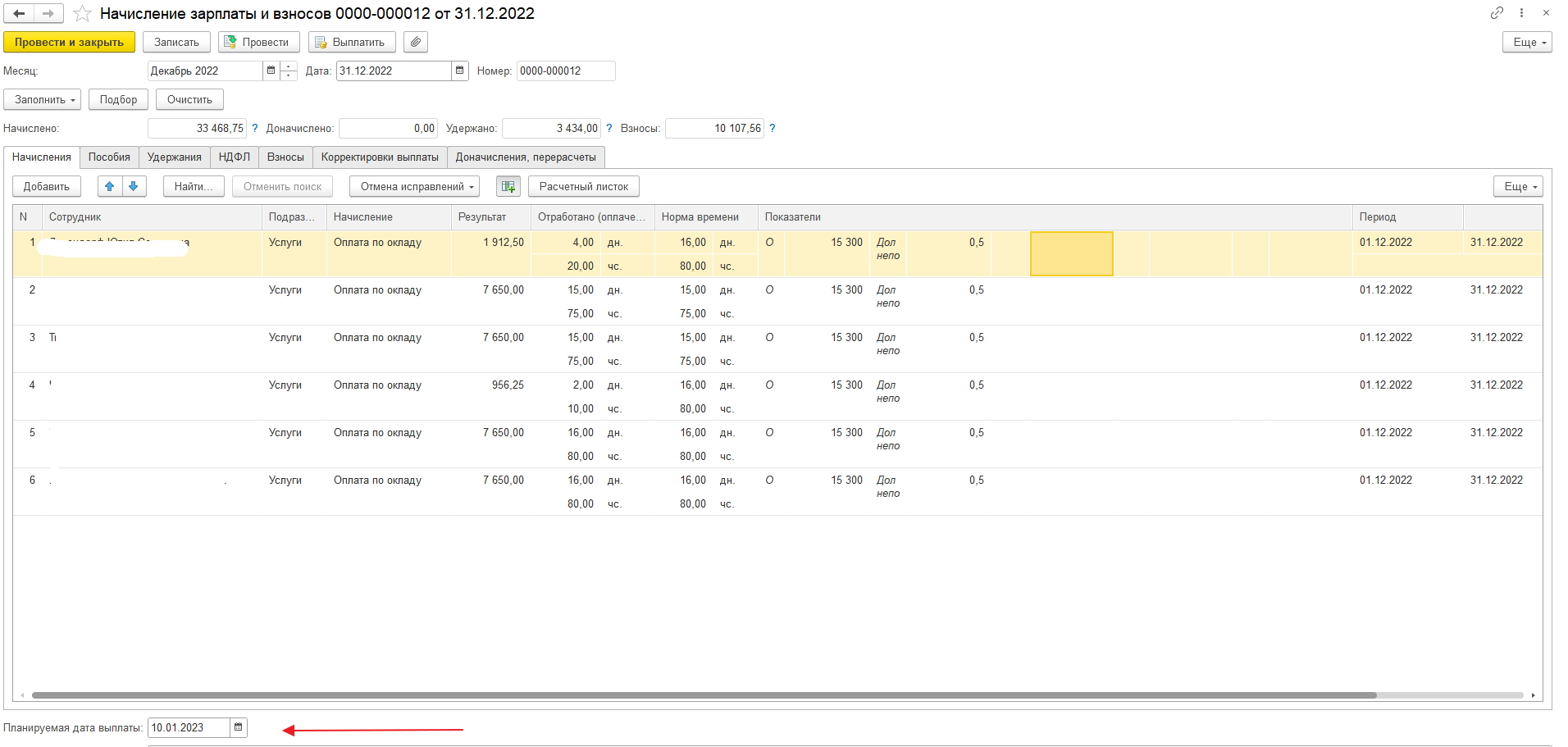Click the green table details icon

(x=508, y=186)
